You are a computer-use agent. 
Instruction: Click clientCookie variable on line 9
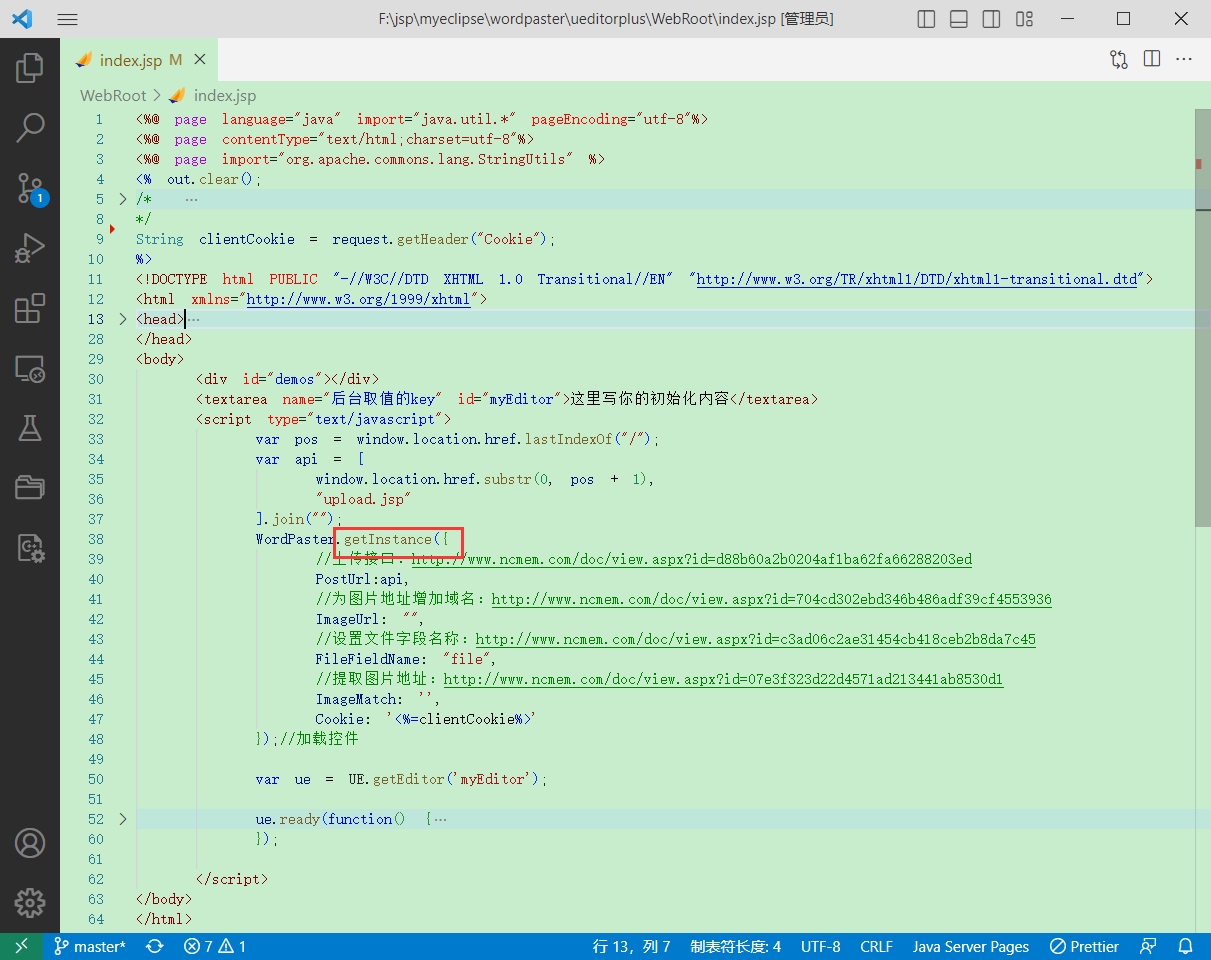point(247,239)
